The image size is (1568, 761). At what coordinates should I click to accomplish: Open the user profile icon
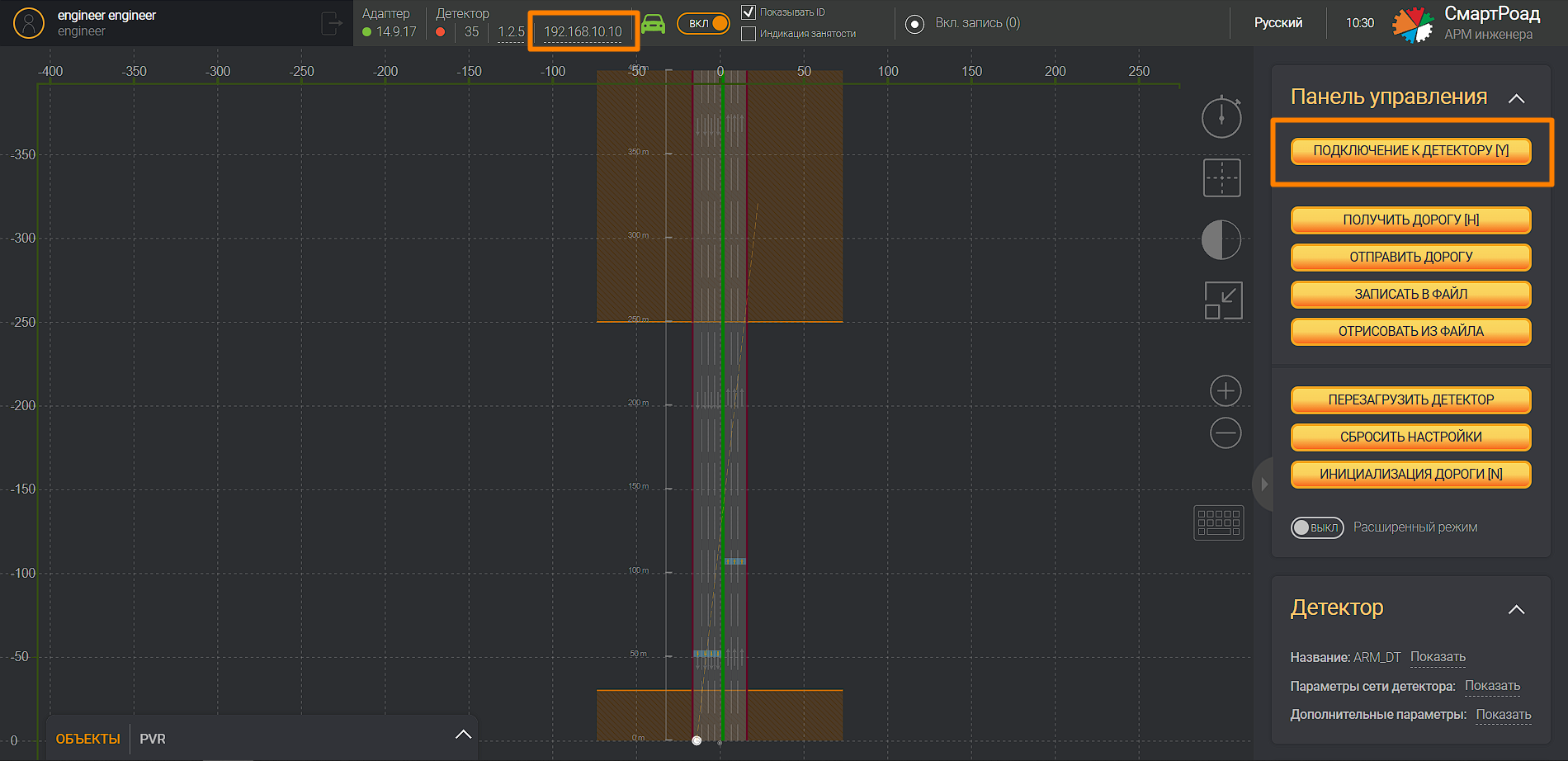pyautogui.click(x=29, y=22)
